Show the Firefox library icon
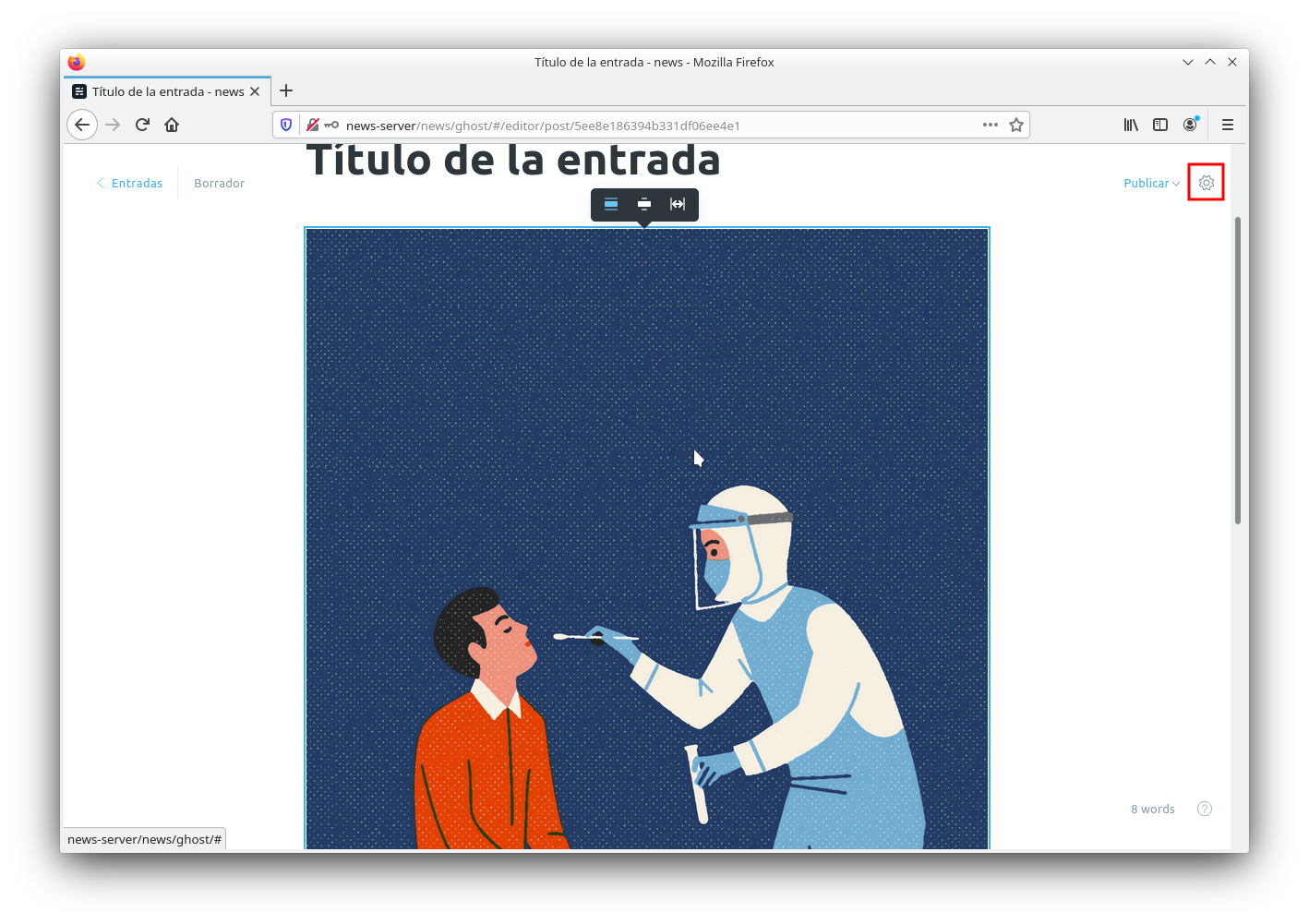Viewport: 1309px width, 924px height. click(1130, 125)
